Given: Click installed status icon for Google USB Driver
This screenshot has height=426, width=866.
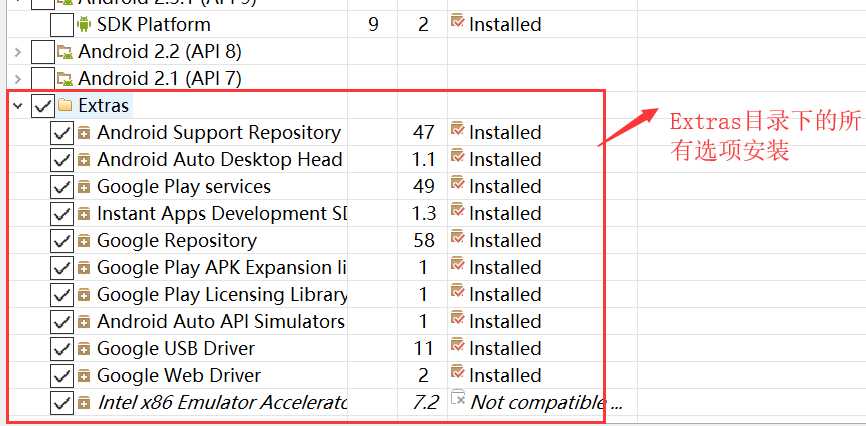Looking at the screenshot, I should click(457, 346).
